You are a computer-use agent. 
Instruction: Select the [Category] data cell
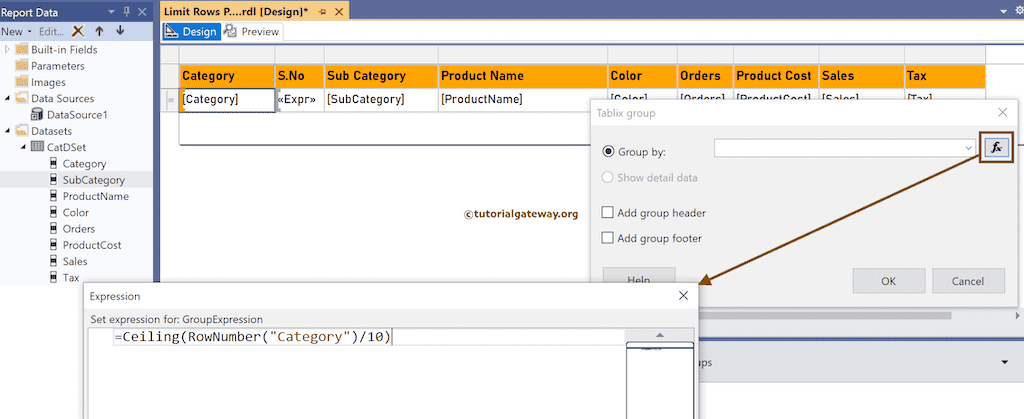pos(227,100)
